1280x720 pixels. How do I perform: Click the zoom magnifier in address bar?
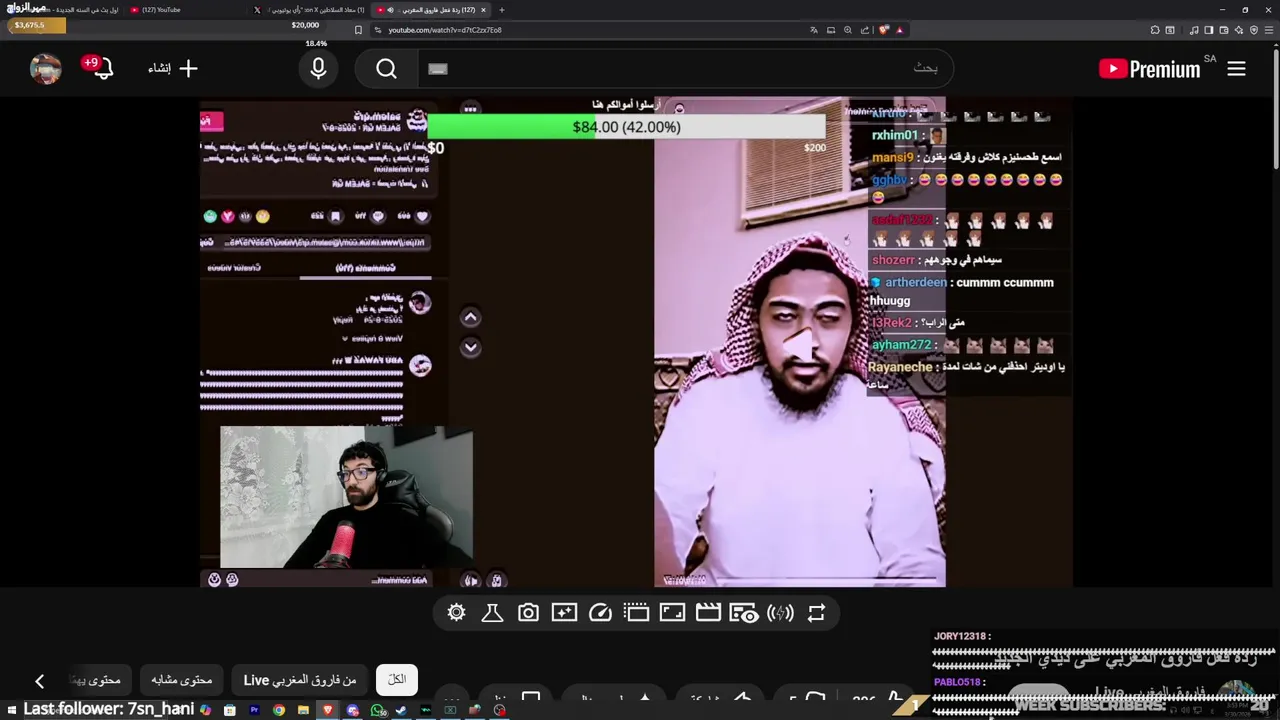point(848,30)
